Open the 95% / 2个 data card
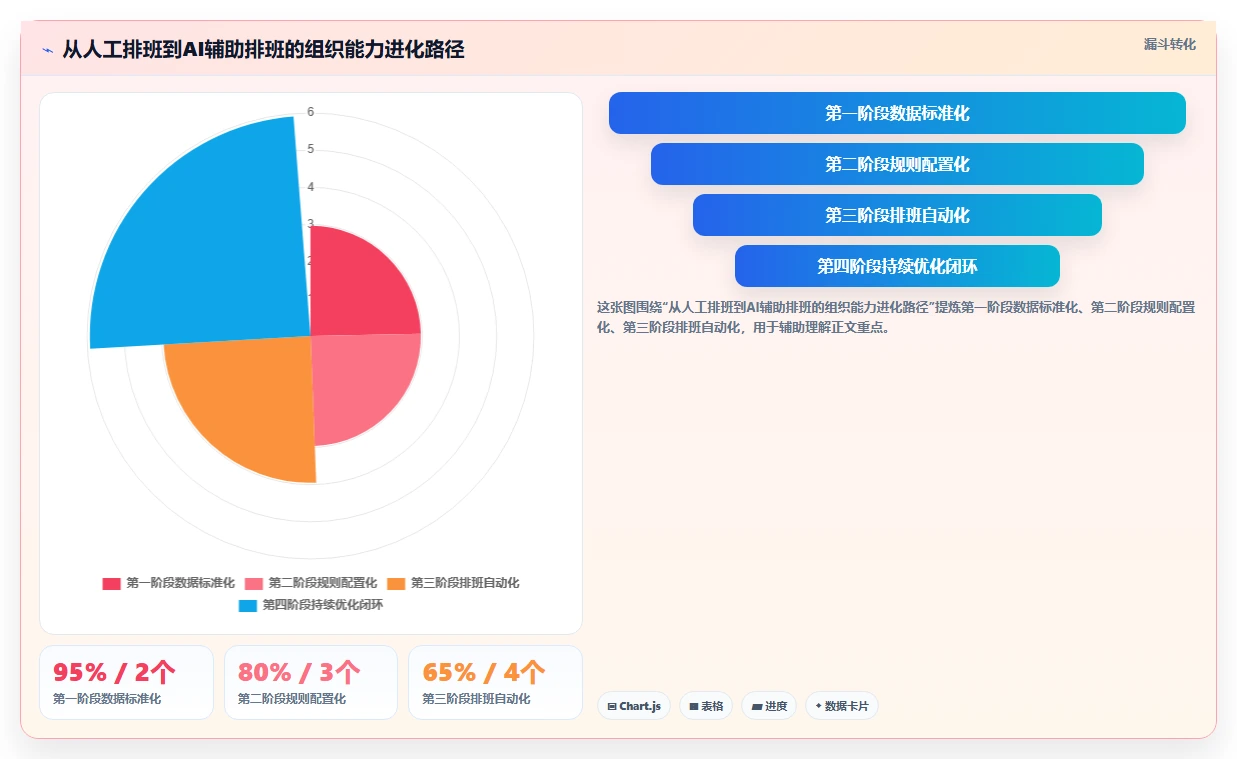This screenshot has width=1237, height=759. (126, 682)
